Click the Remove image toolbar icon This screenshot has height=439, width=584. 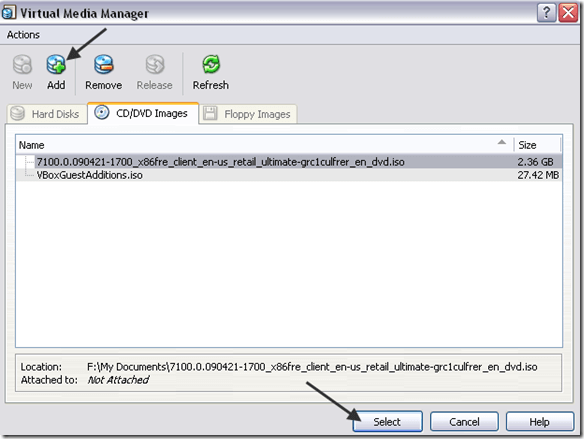click(104, 72)
